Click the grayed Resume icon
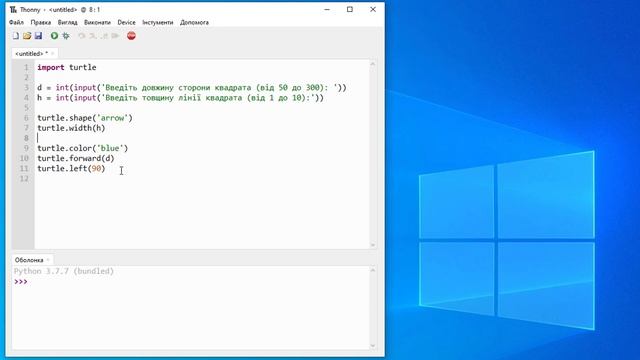This screenshot has height=360, width=640. pos(116,36)
